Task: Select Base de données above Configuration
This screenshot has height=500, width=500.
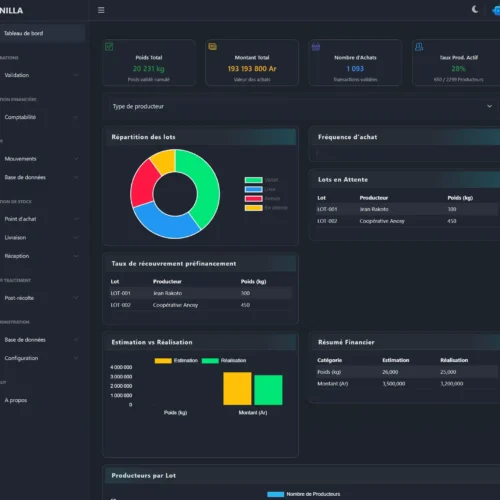Action: point(25,340)
